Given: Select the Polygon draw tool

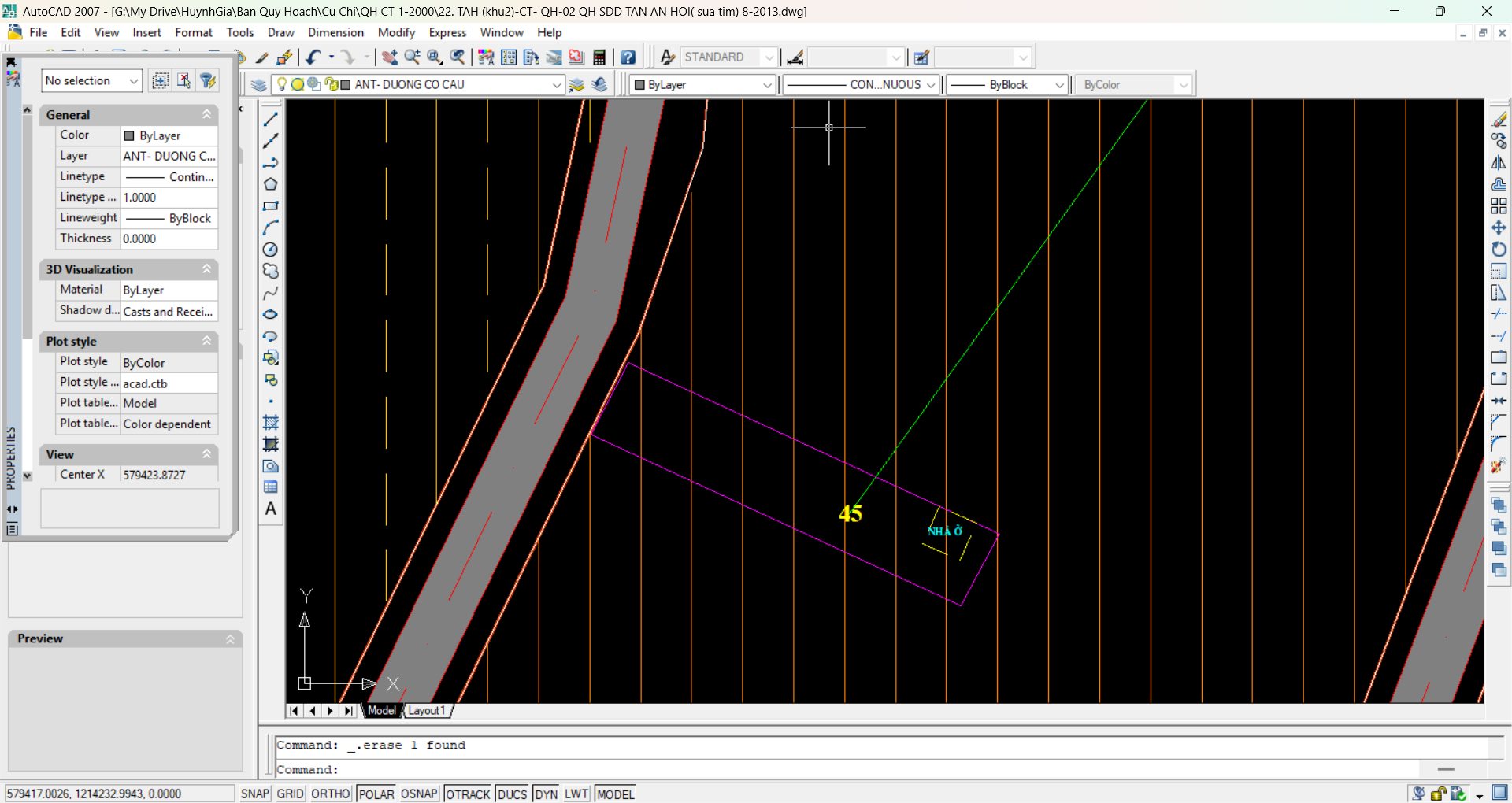Looking at the screenshot, I should point(270,184).
